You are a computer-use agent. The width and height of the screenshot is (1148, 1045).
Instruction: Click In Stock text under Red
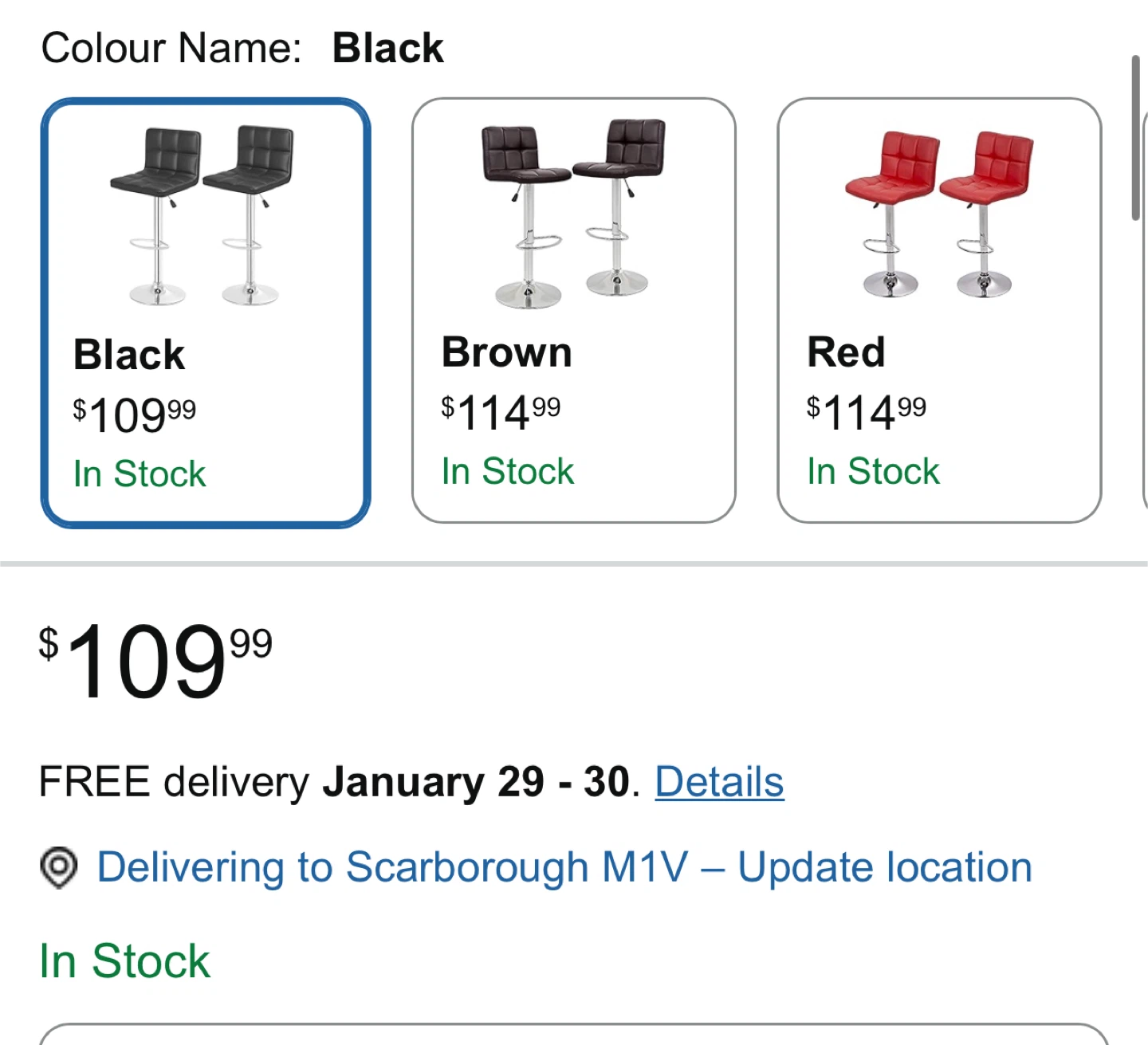[873, 471]
